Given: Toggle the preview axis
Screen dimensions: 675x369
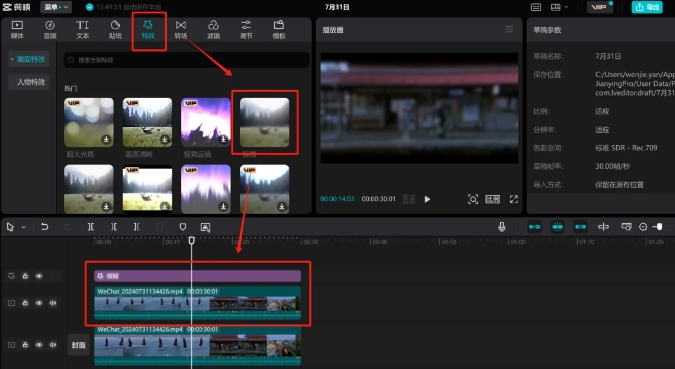Looking at the screenshot, I should point(603,227).
